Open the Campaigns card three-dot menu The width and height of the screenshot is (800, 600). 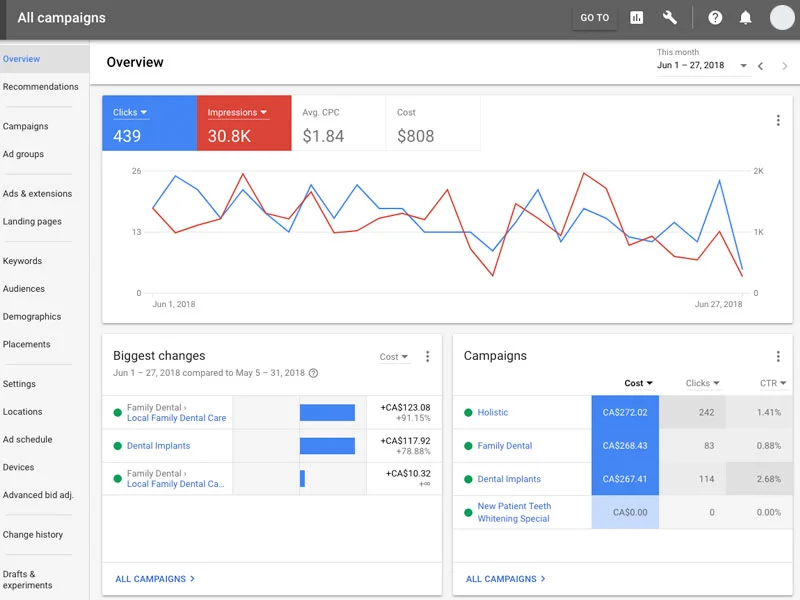778,356
